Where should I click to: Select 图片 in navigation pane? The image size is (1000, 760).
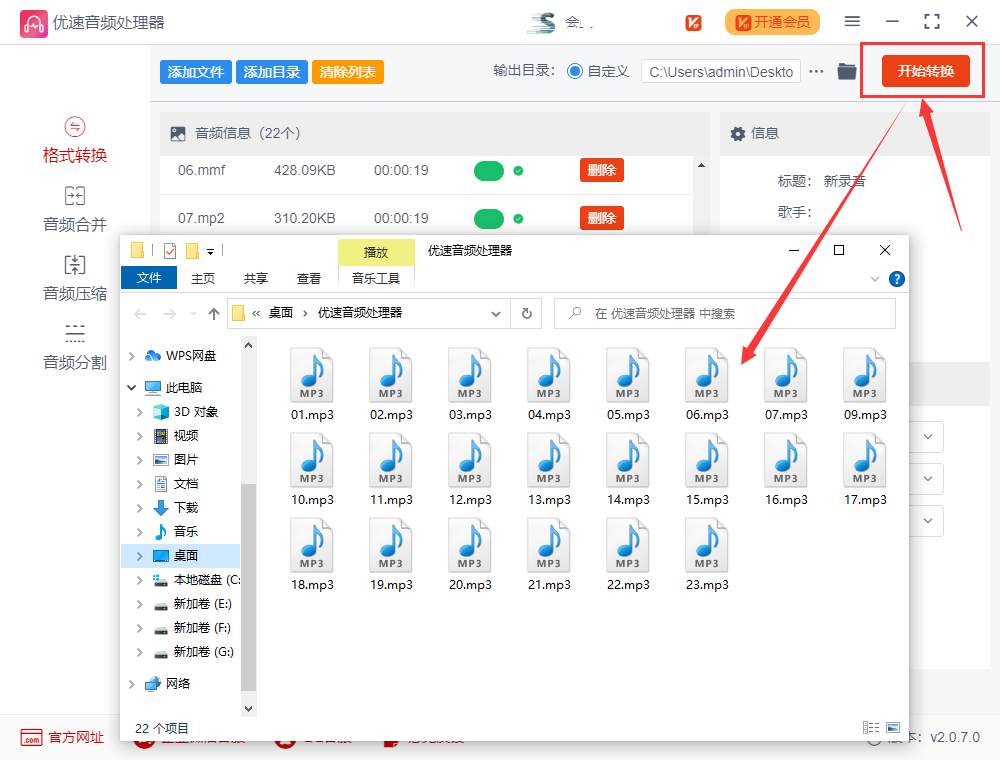click(x=186, y=460)
